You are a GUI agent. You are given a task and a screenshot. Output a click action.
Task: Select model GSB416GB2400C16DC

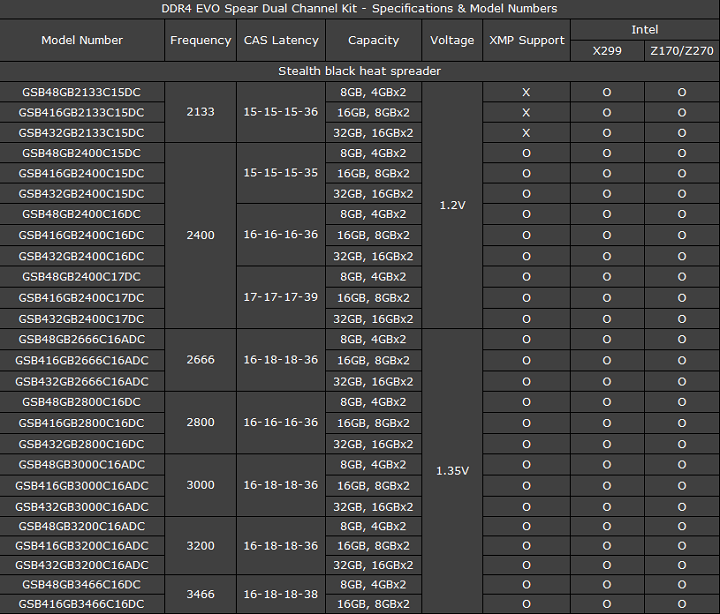coord(82,235)
